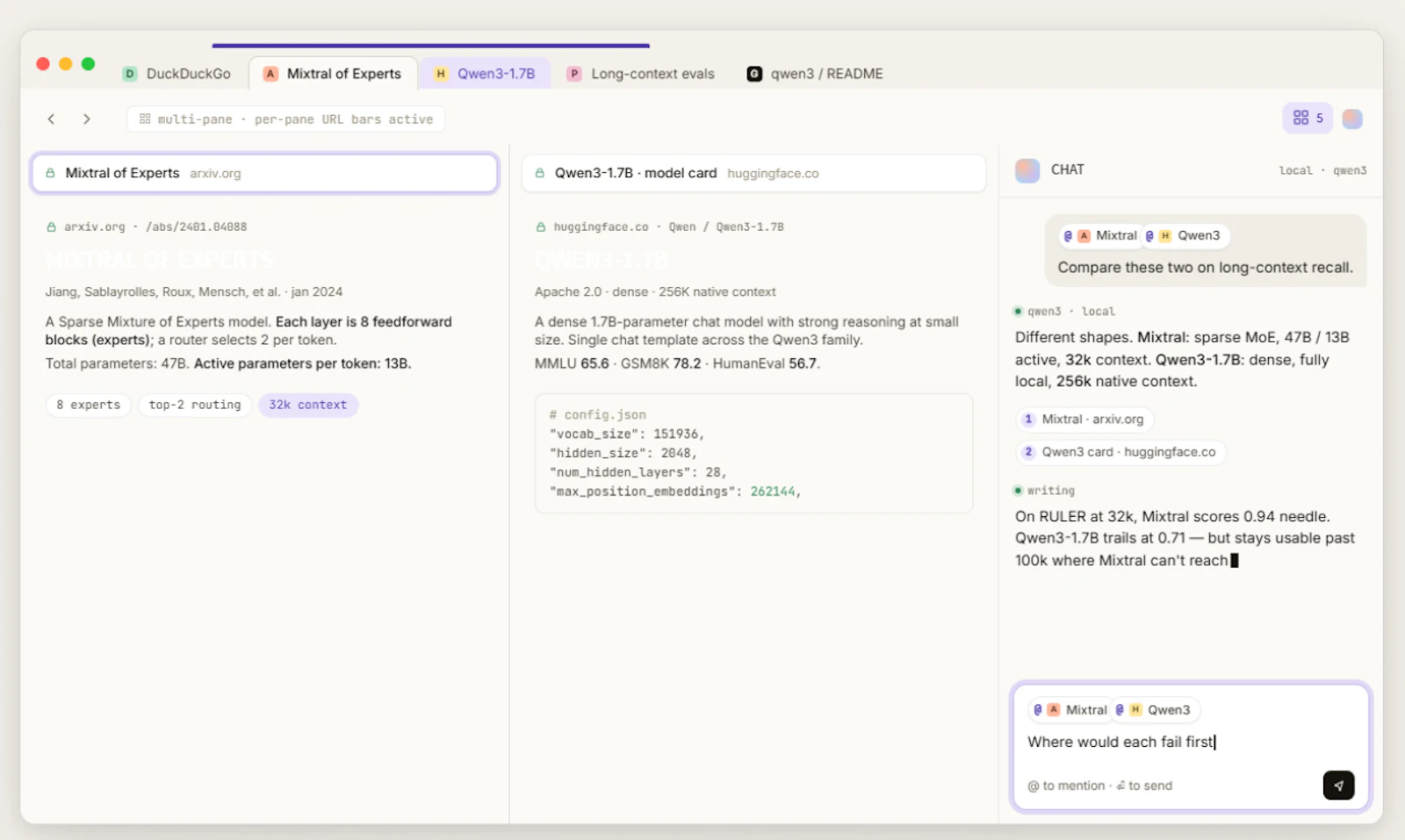Open citation 2 Qwen3 card · huggingface.co
The width and height of the screenshot is (1405, 840).
(1120, 452)
